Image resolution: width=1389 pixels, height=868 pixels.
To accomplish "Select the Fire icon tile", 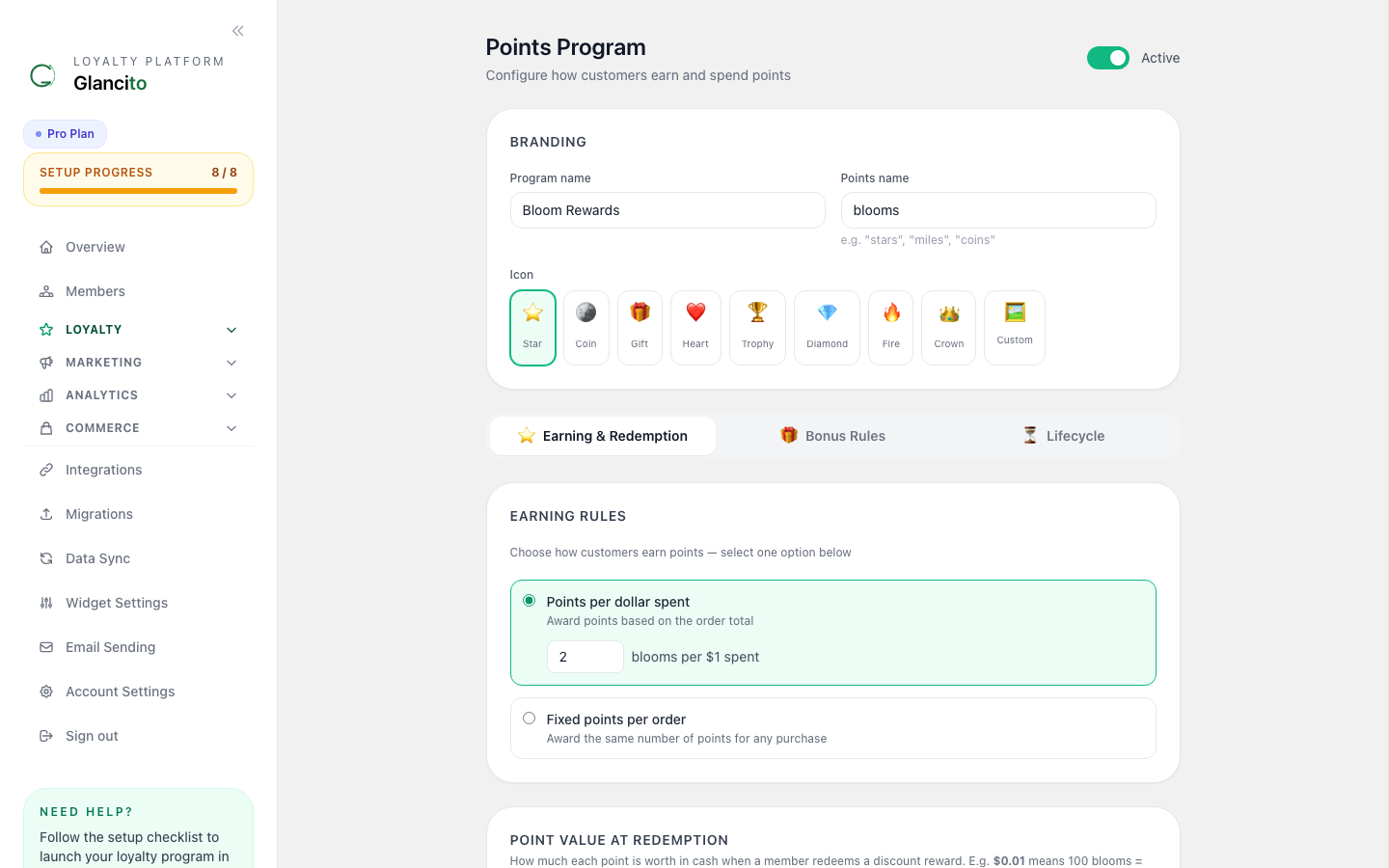I will (890, 328).
